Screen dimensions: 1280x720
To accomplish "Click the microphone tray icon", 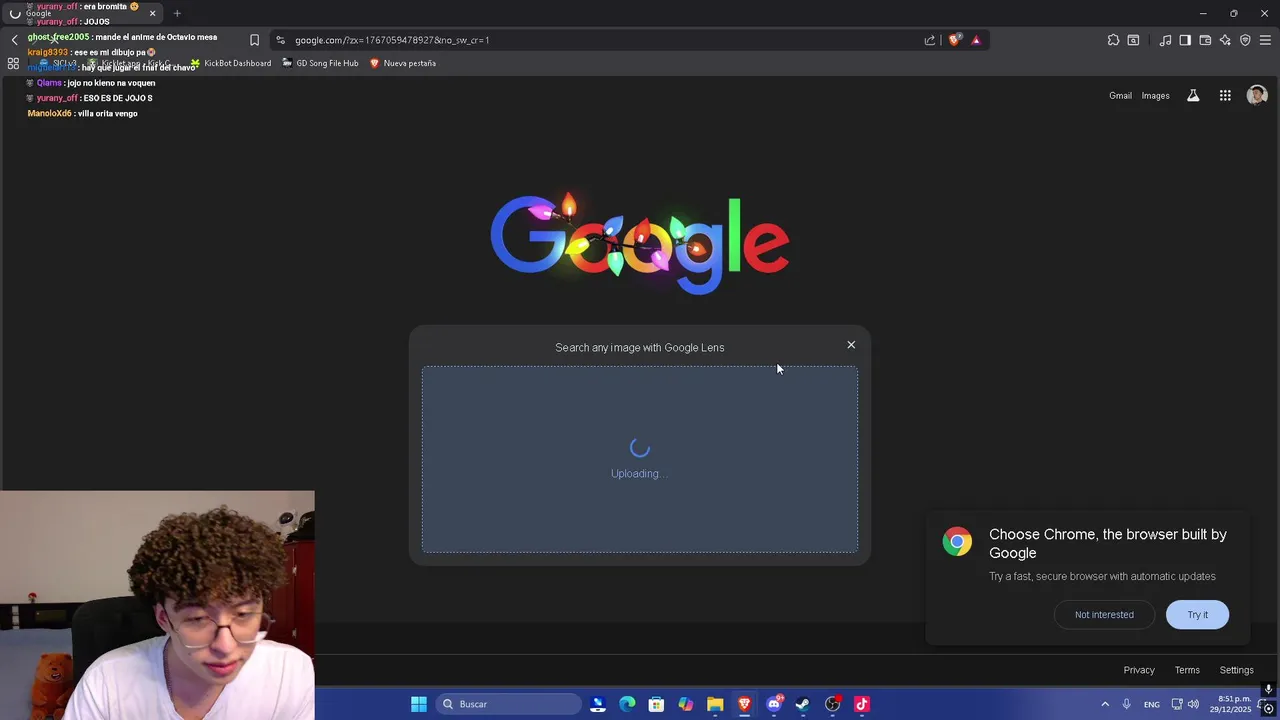I will tap(1126, 704).
